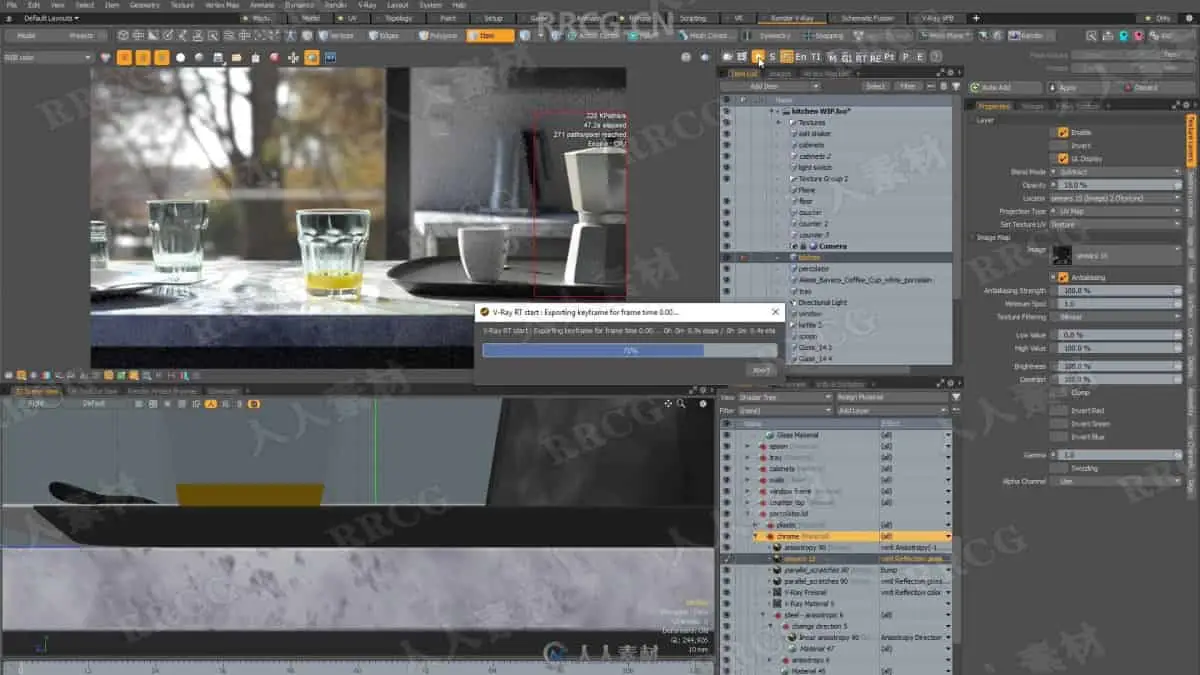Open the Geometry menu
Image resolution: width=1200 pixels, height=675 pixels.
(x=144, y=5)
